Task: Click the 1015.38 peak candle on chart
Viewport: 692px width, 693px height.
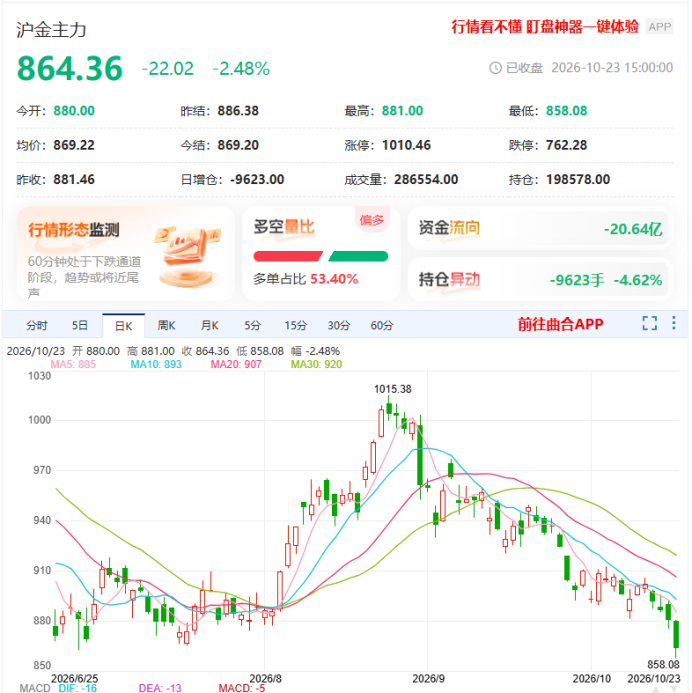Action: pos(389,408)
